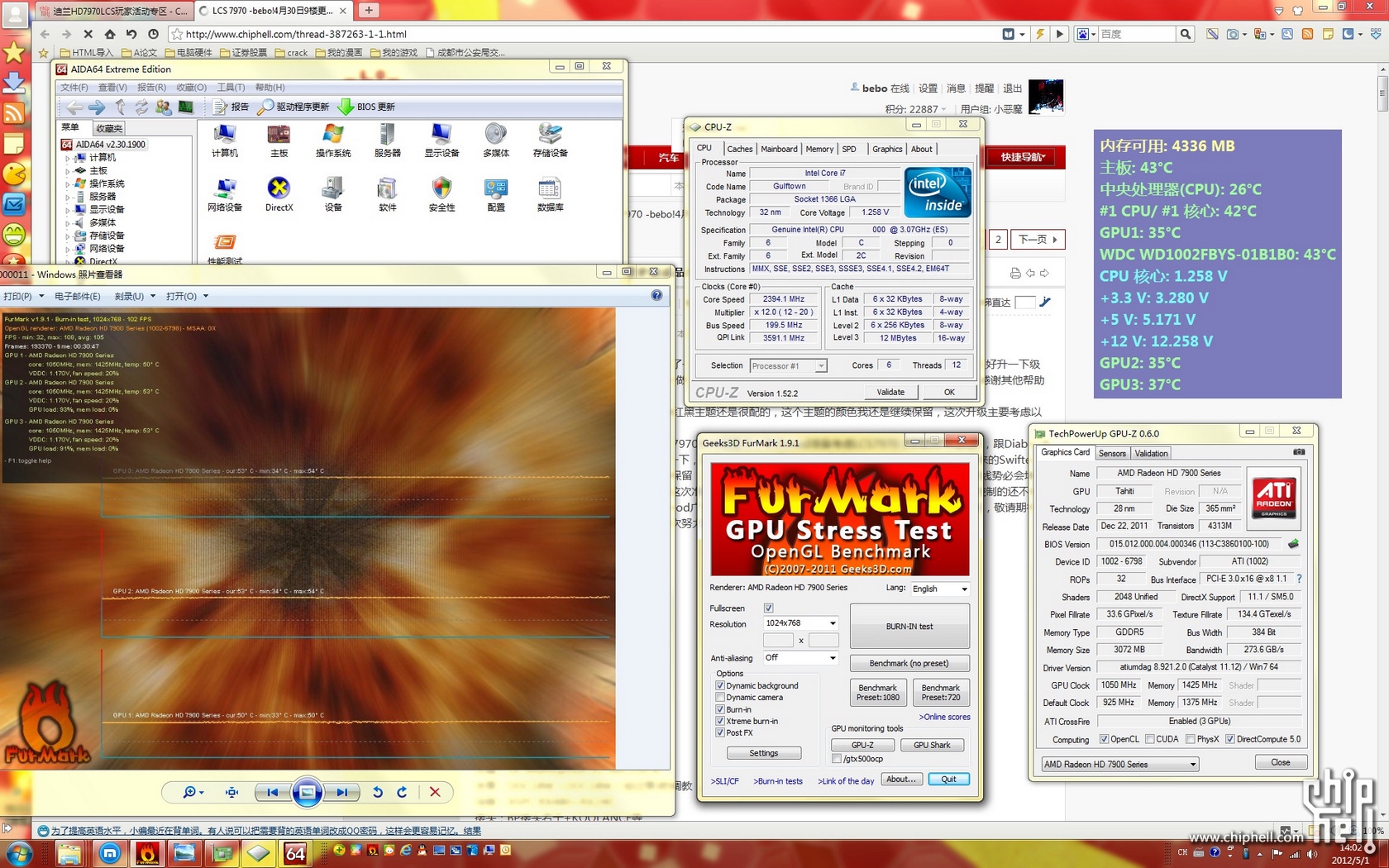This screenshot has width=1389, height=868.
Task: Enable Dynamic camera checkbox in FurMark
Action: coord(720,698)
